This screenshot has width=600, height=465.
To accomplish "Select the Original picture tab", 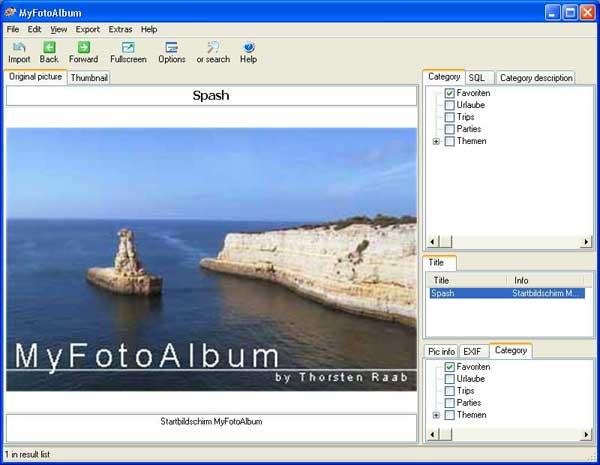I will 36,77.
